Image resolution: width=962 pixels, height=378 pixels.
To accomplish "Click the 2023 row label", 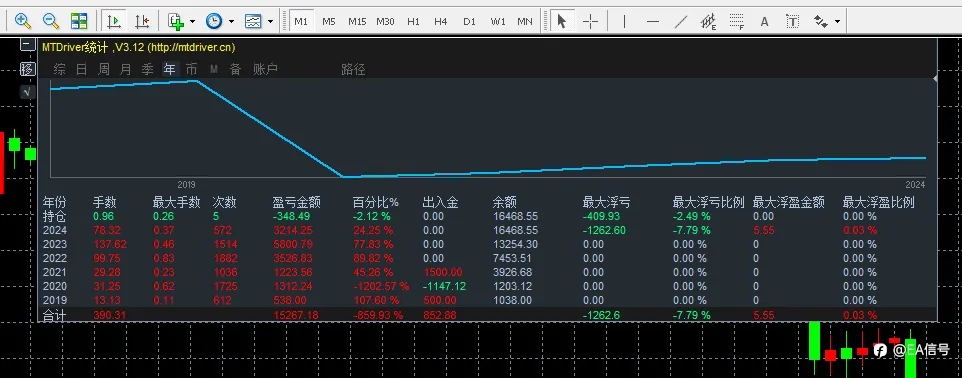I will point(54,244).
